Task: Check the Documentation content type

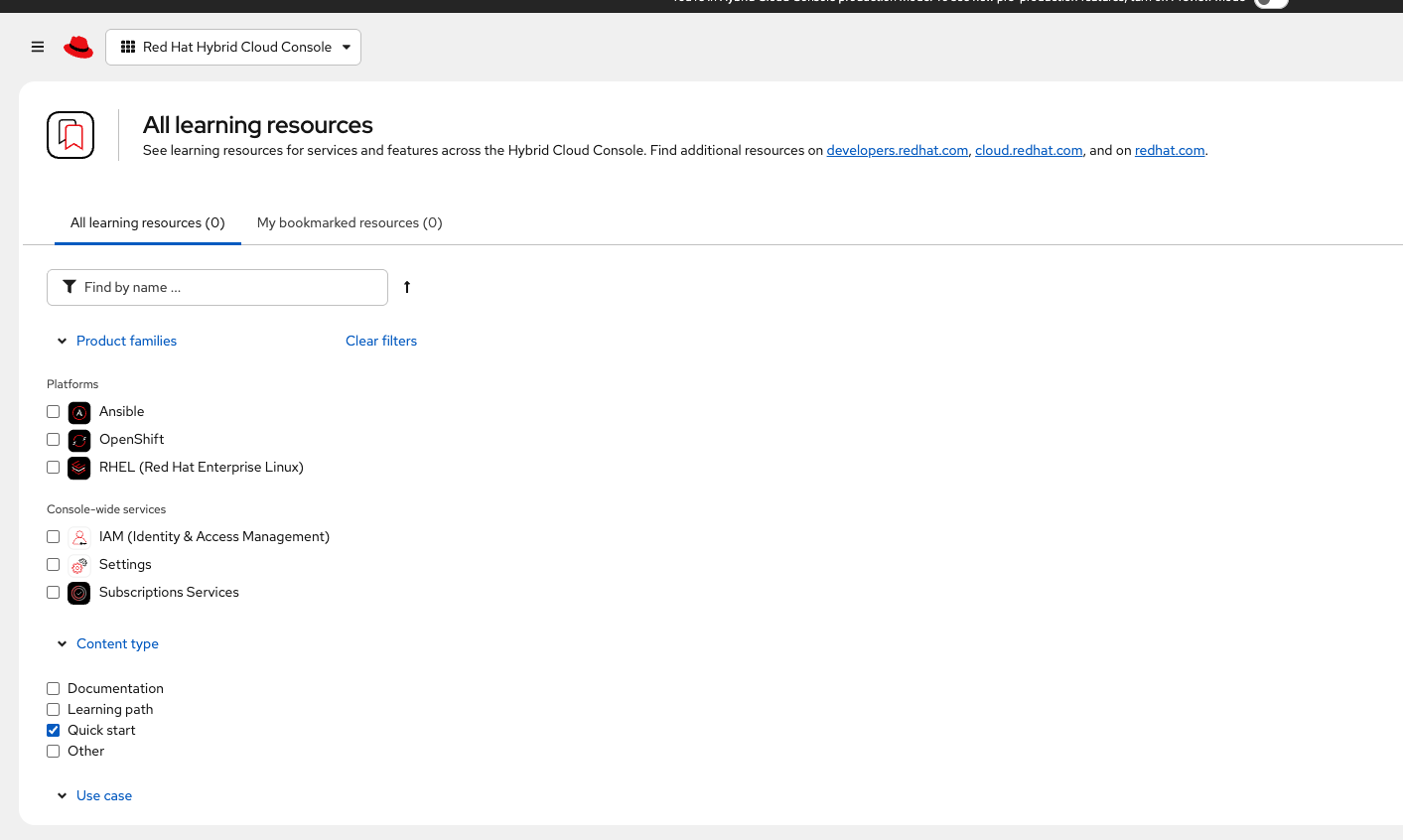Action: (54, 688)
